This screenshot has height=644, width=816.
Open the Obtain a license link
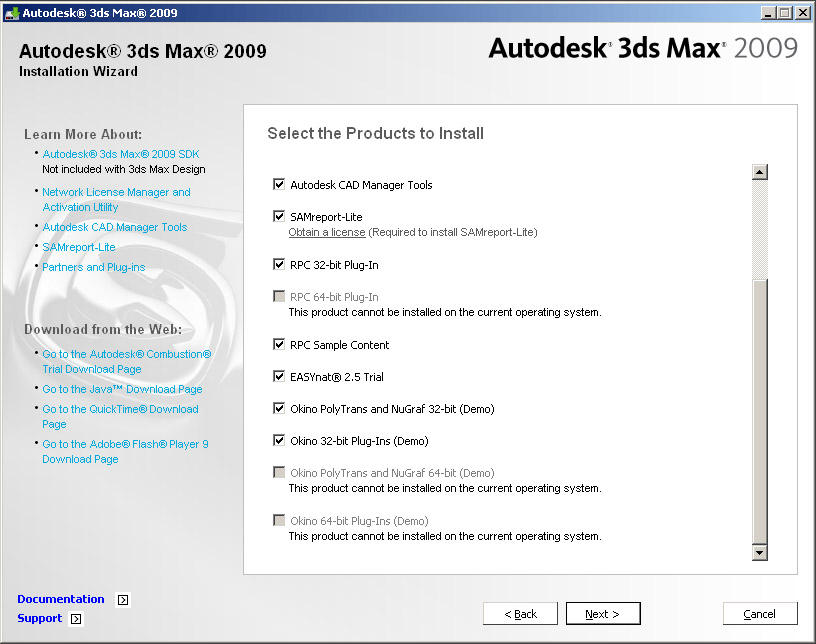(327, 232)
